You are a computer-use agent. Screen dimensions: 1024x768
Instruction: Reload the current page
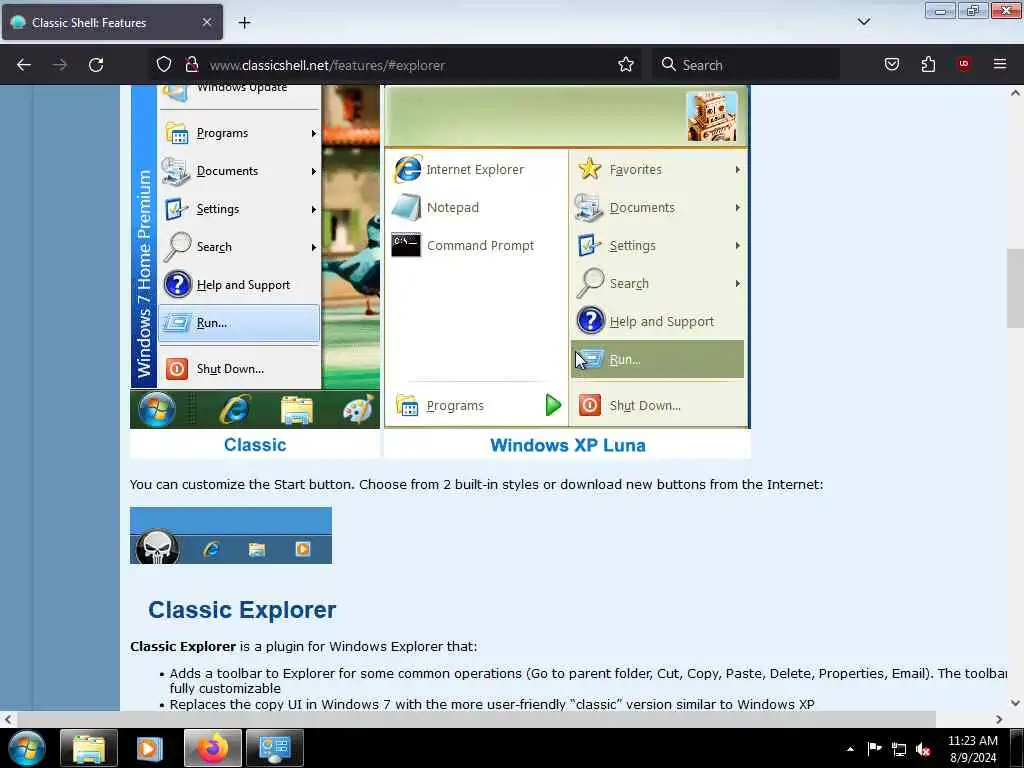point(96,65)
